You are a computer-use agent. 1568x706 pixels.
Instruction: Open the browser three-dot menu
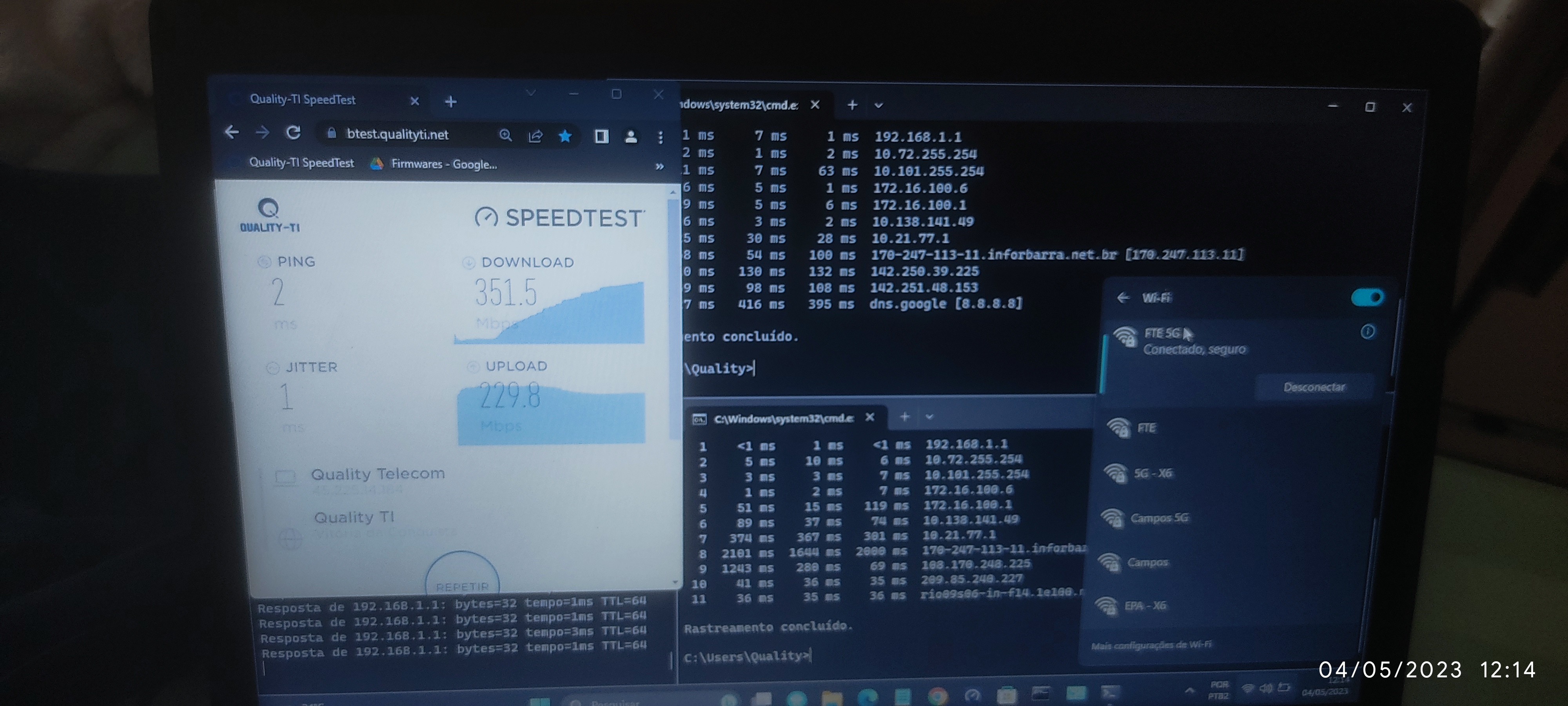point(661,138)
